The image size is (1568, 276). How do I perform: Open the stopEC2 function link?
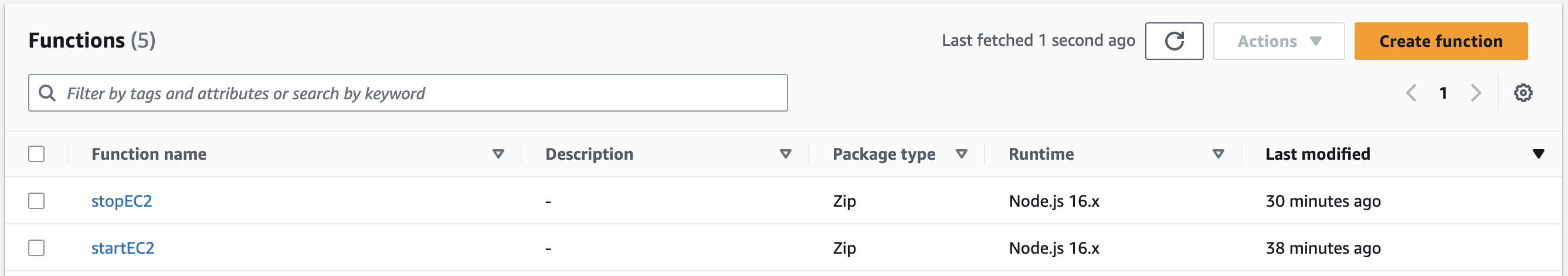pyautogui.click(x=122, y=201)
